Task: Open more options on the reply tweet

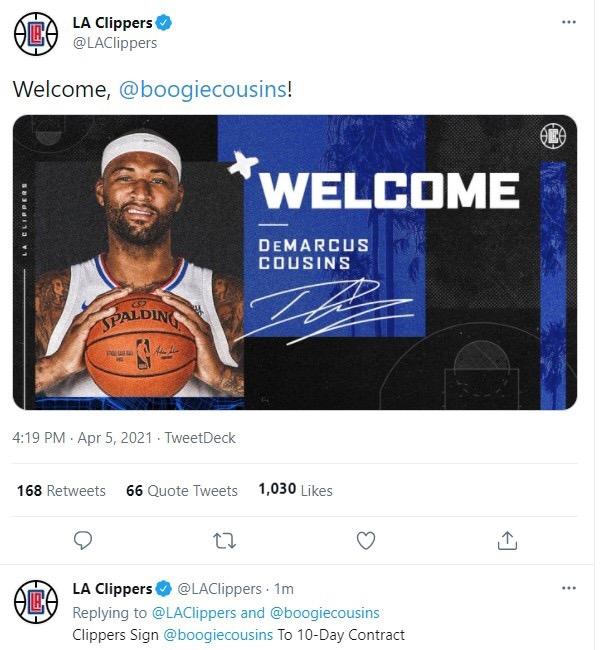Action: click(x=568, y=588)
